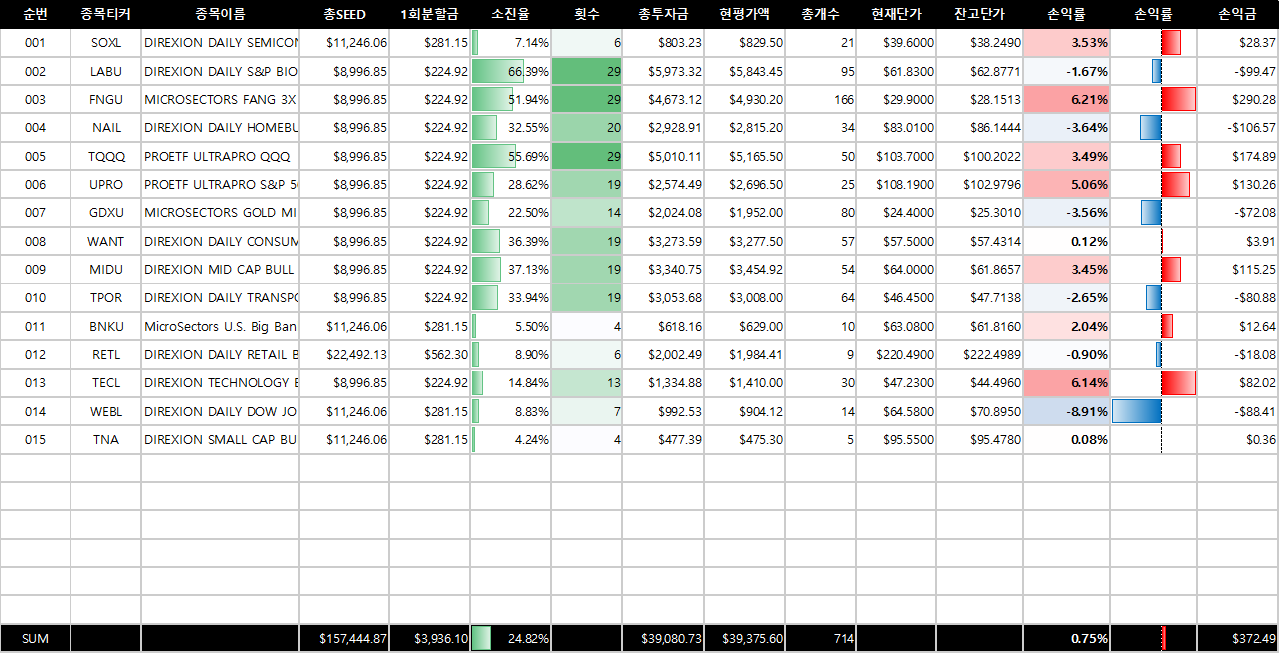This screenshot has width=1280, height=654.
Task: Click the $5,973.32 total investment cell
Action: coord(663,71)
